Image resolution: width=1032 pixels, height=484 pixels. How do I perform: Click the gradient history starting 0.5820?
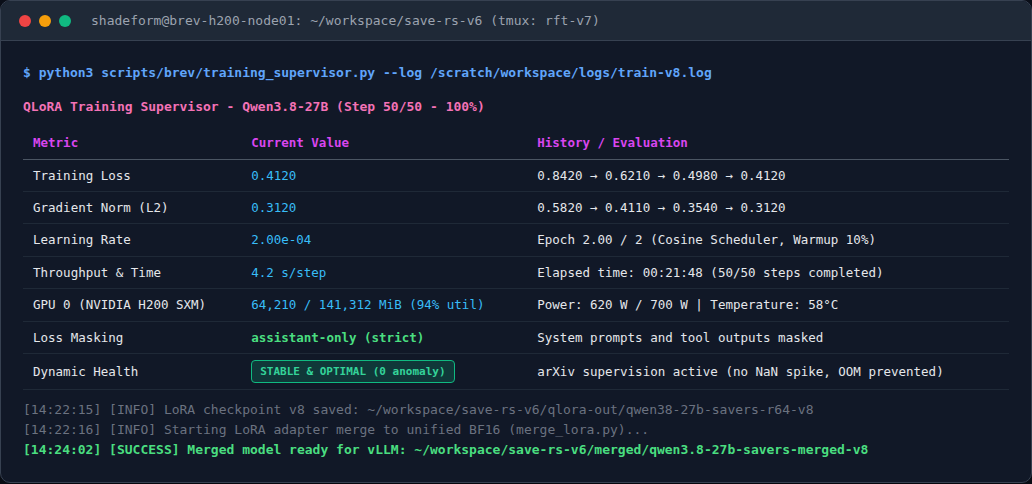pos(661,208)
